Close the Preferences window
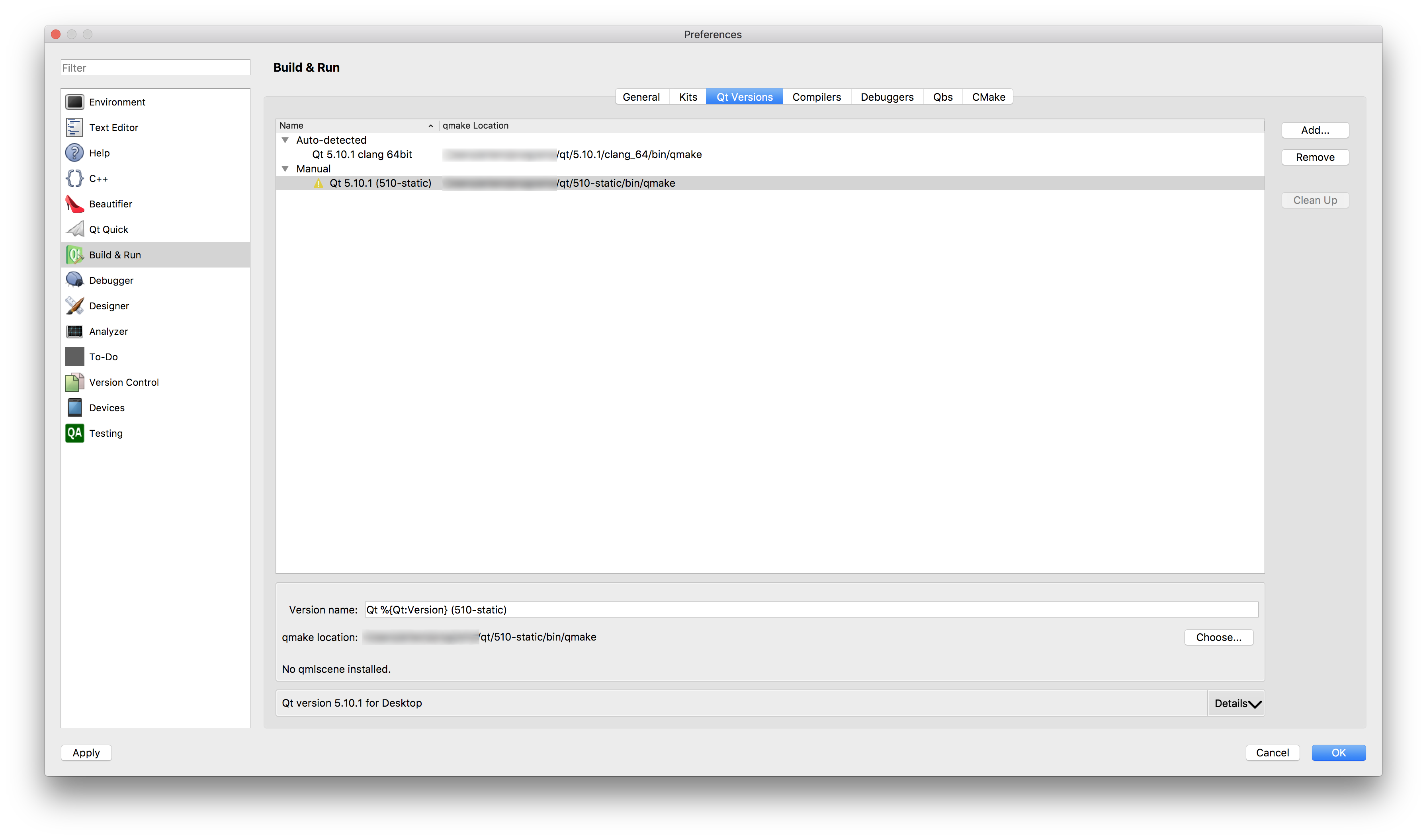This screenshot has width=1427, height=840. (55, 35)
